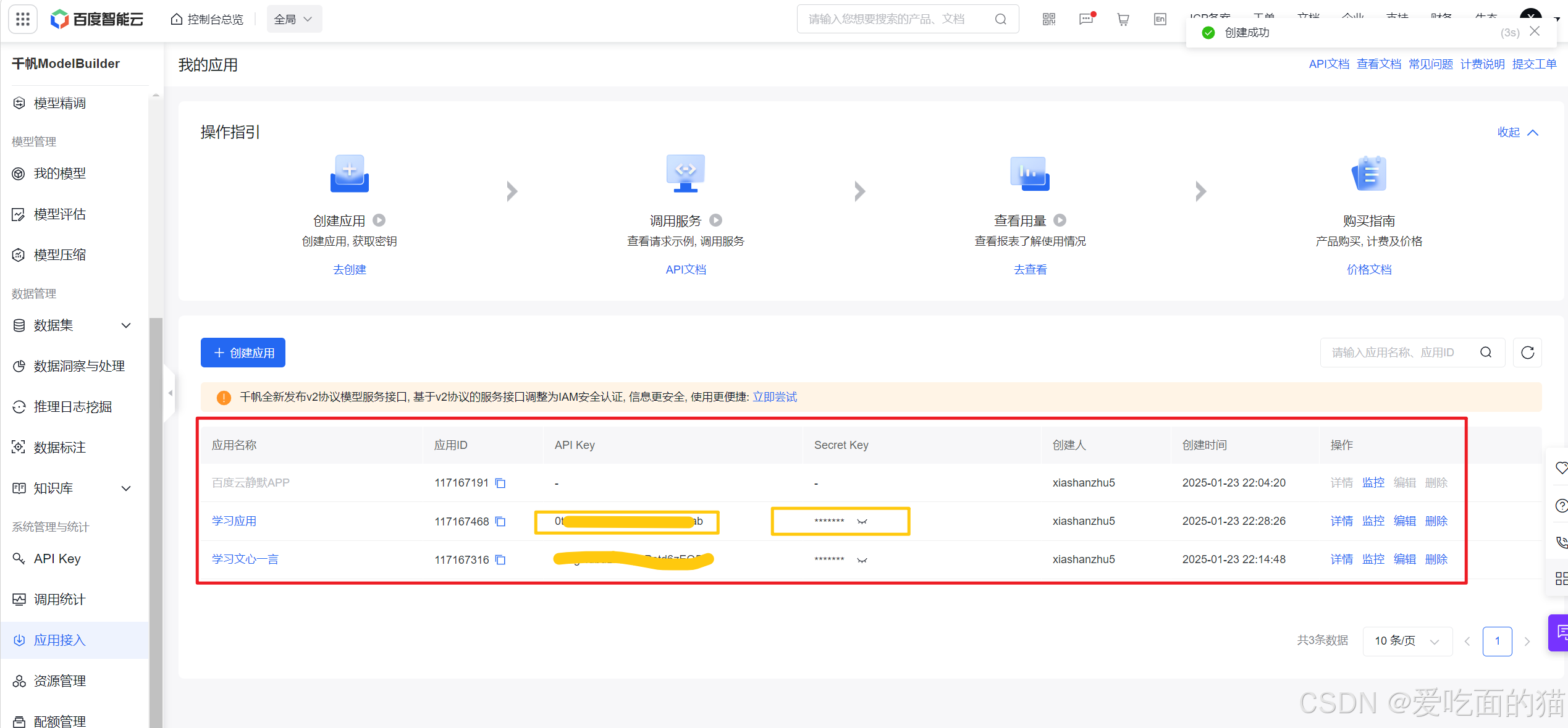Go to previous page arrow

1467,642
